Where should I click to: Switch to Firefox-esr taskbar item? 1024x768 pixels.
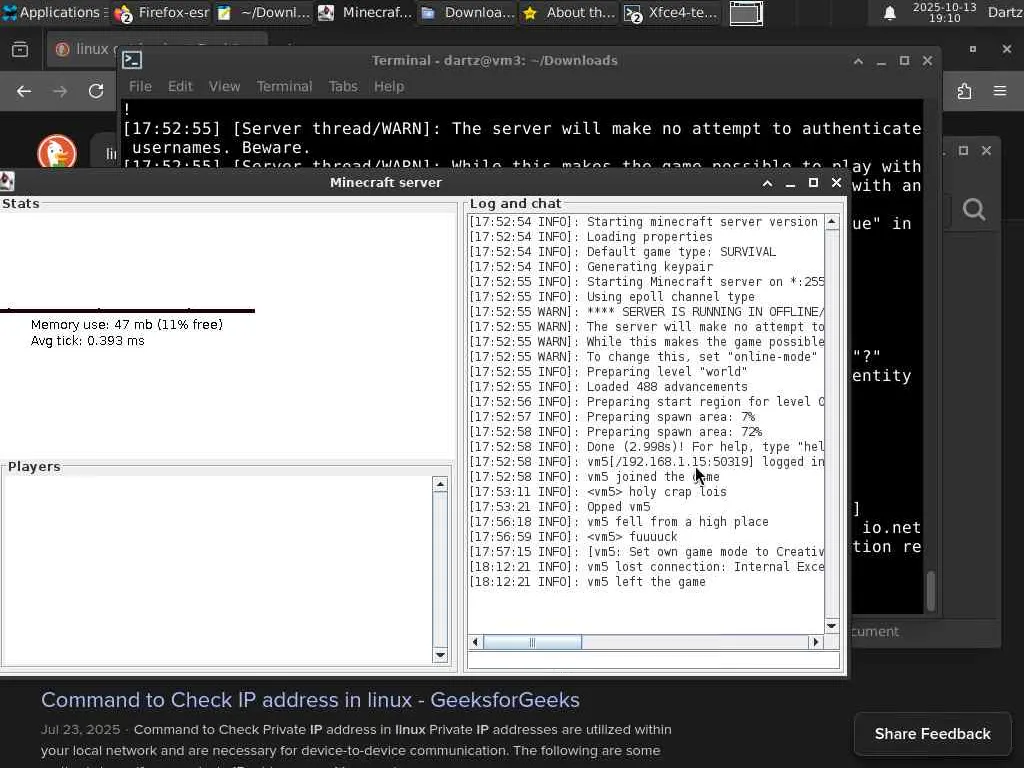pyautogui.click(x=161, y=12)
